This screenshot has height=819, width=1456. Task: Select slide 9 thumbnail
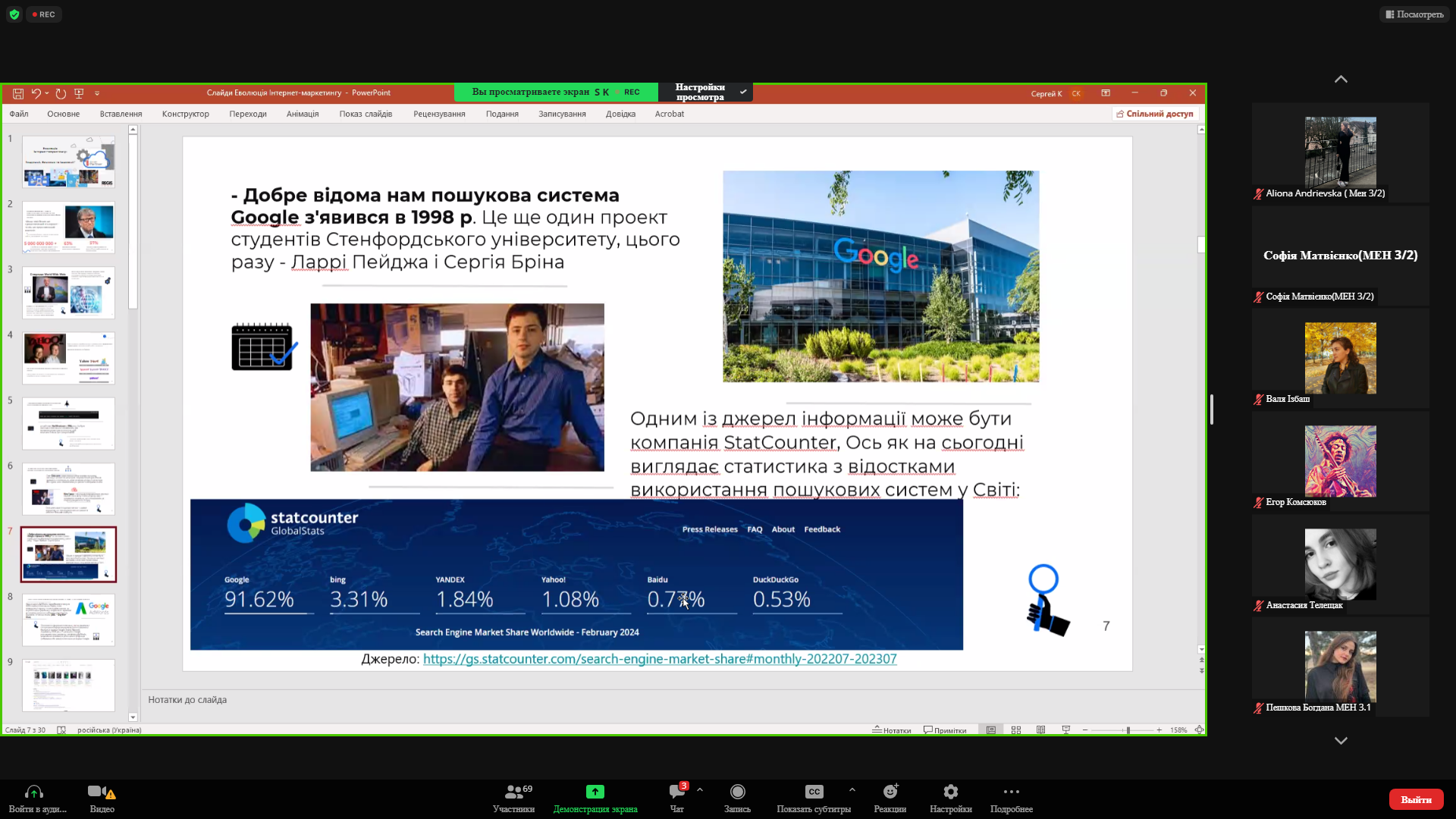tap(68, 686)
